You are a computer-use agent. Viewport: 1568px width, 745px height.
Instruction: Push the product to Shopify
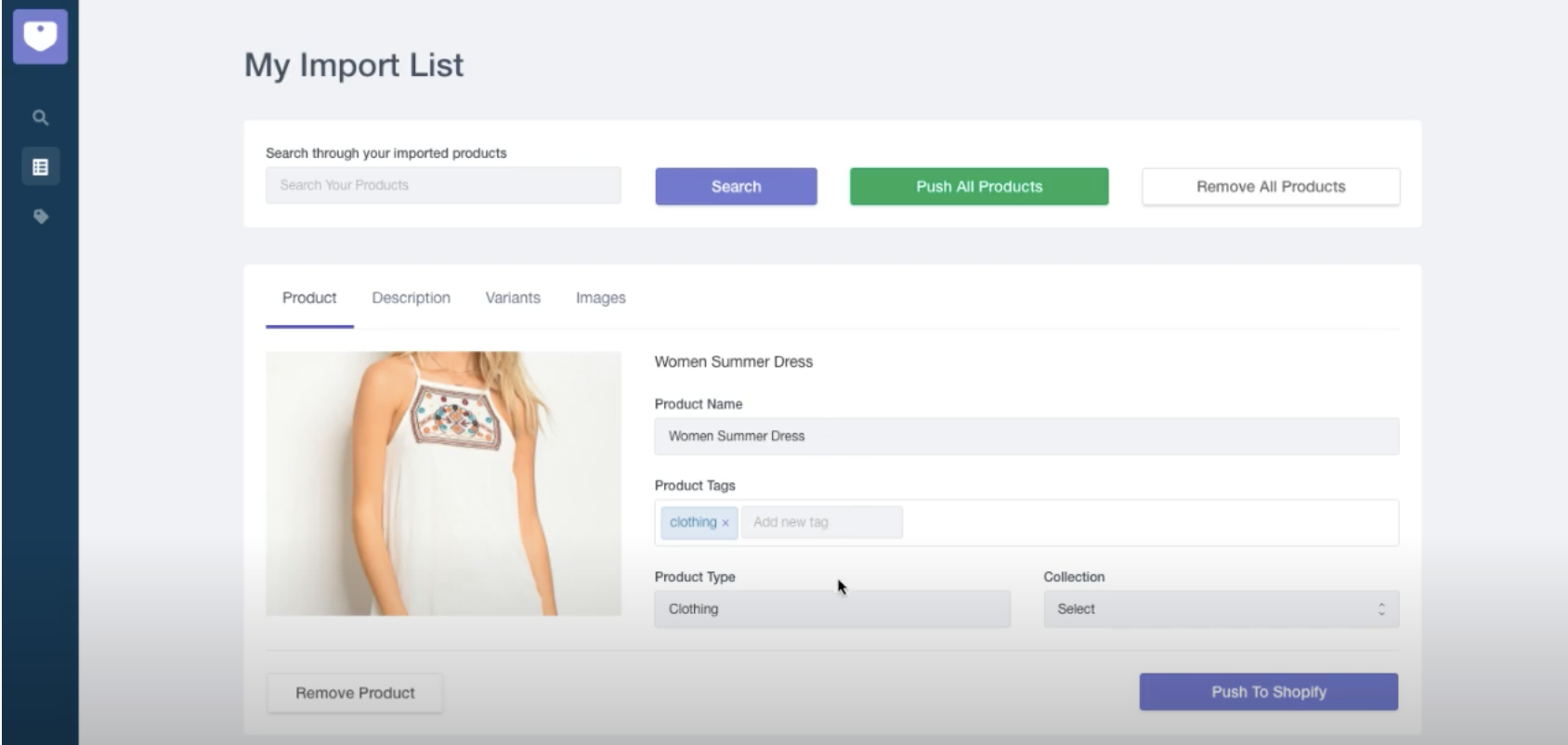(1268, 692)
